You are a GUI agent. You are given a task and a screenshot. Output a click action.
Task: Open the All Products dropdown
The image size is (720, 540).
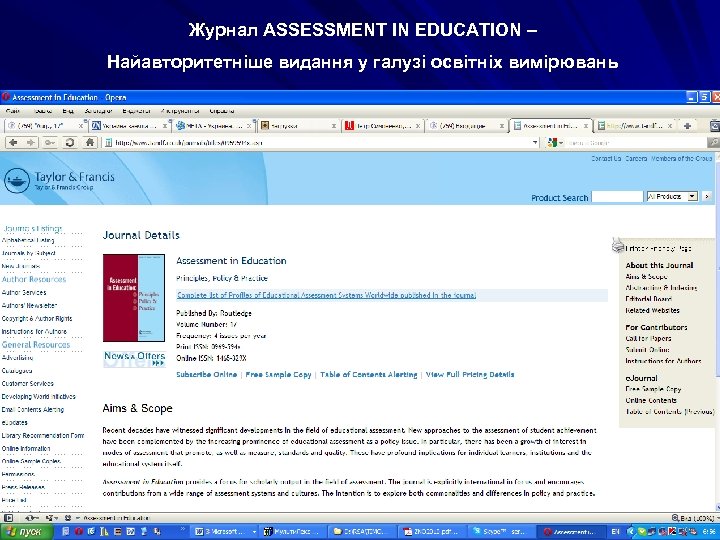pyautogui.click(x=672, y=197)
